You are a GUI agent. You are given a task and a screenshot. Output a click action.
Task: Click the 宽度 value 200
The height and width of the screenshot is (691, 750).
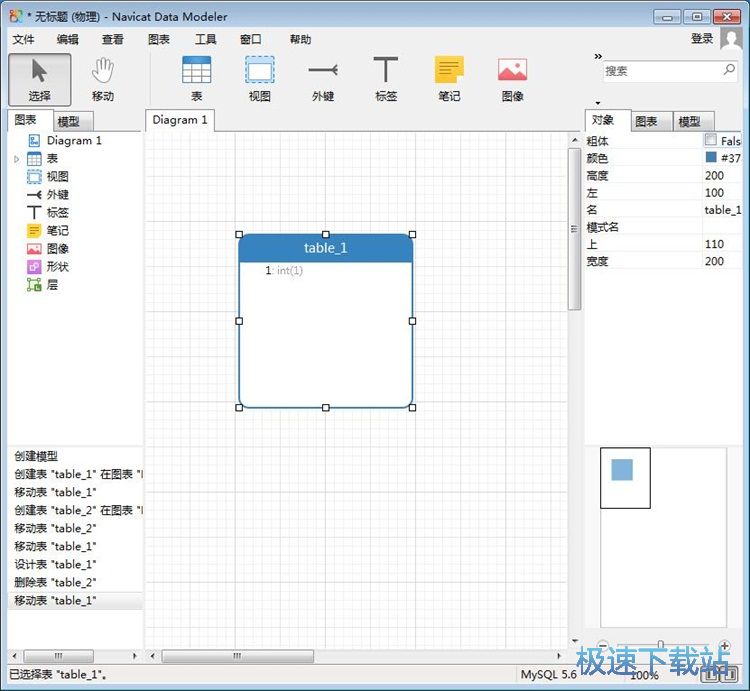(x=714, y=261)
